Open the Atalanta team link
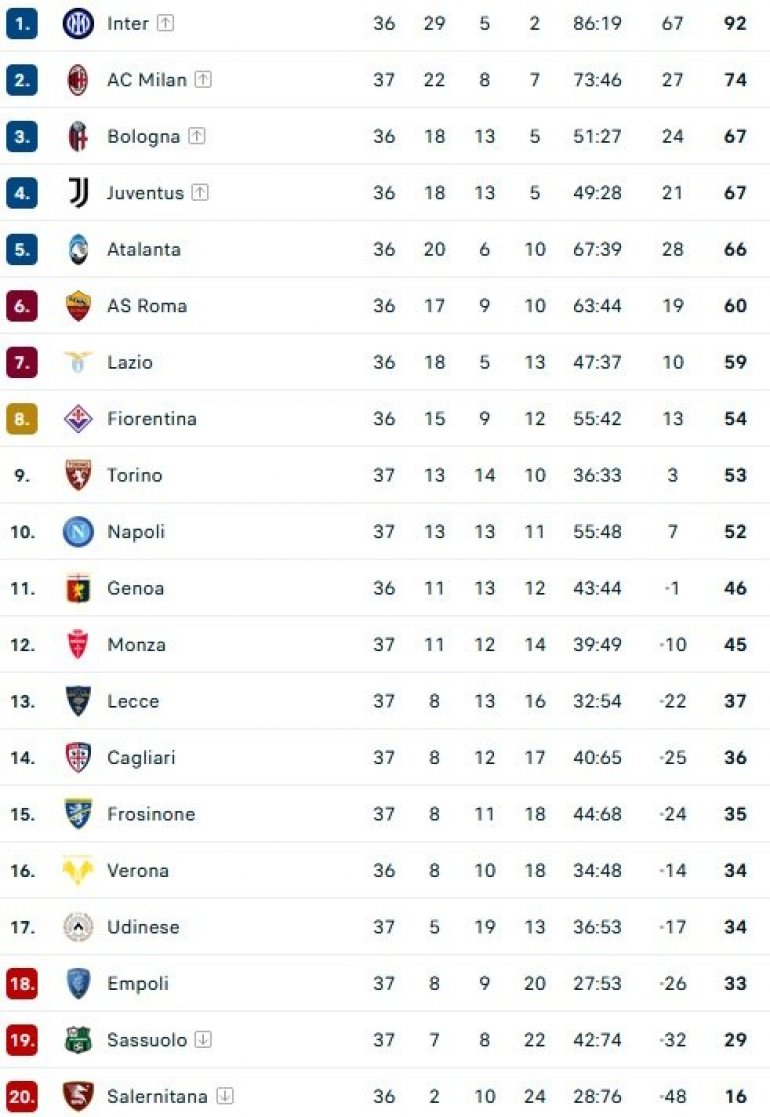Screen dimensions: 770x1117 click(144, 250)
